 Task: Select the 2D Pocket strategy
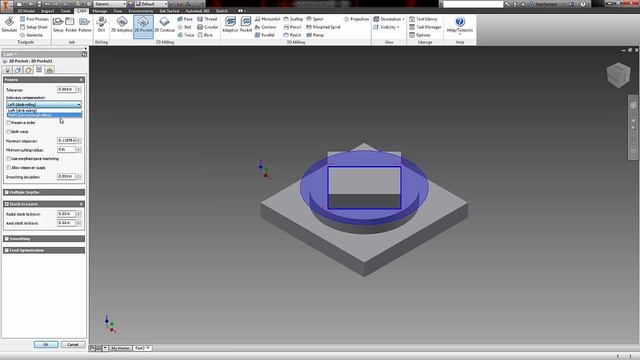tap(143, 26)
